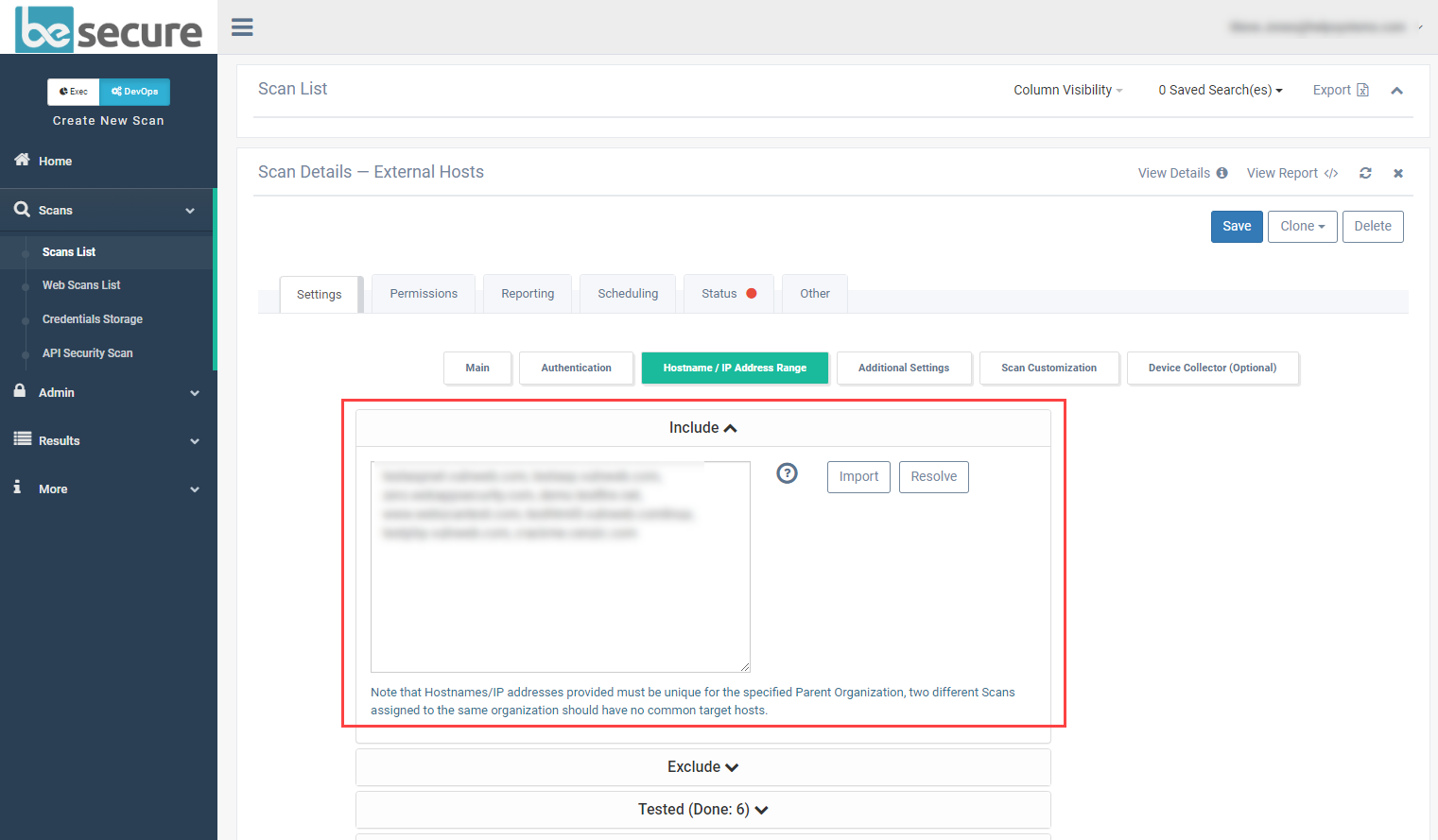The height and width of the screenshot is (840, 1438).
Task: Close the Scan Details panel
Action: tap(1398, 173)
